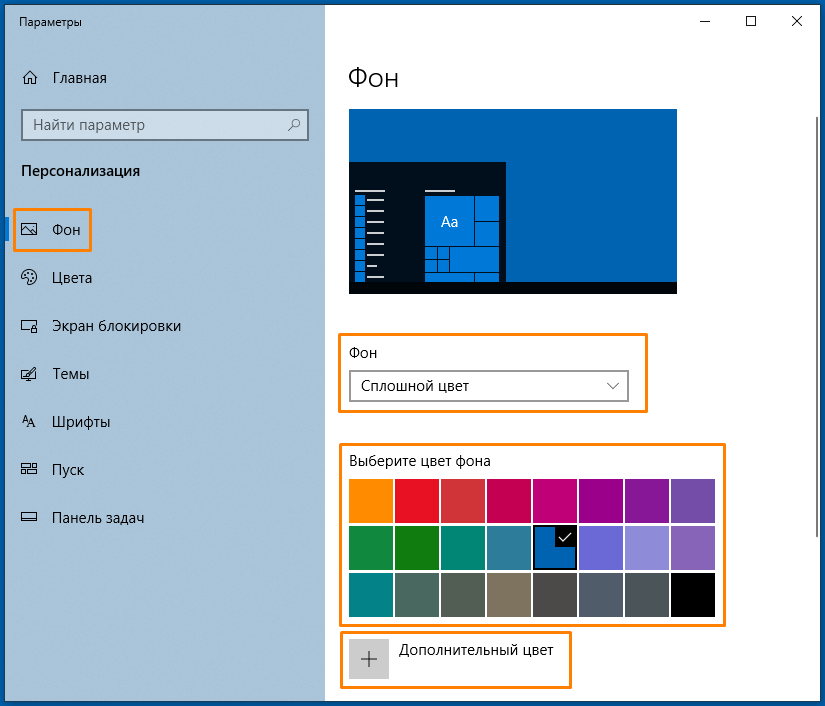Viewport: 825px width, 706px height.
Task: Click the plus icon for custom color
Action: [369, 659]
